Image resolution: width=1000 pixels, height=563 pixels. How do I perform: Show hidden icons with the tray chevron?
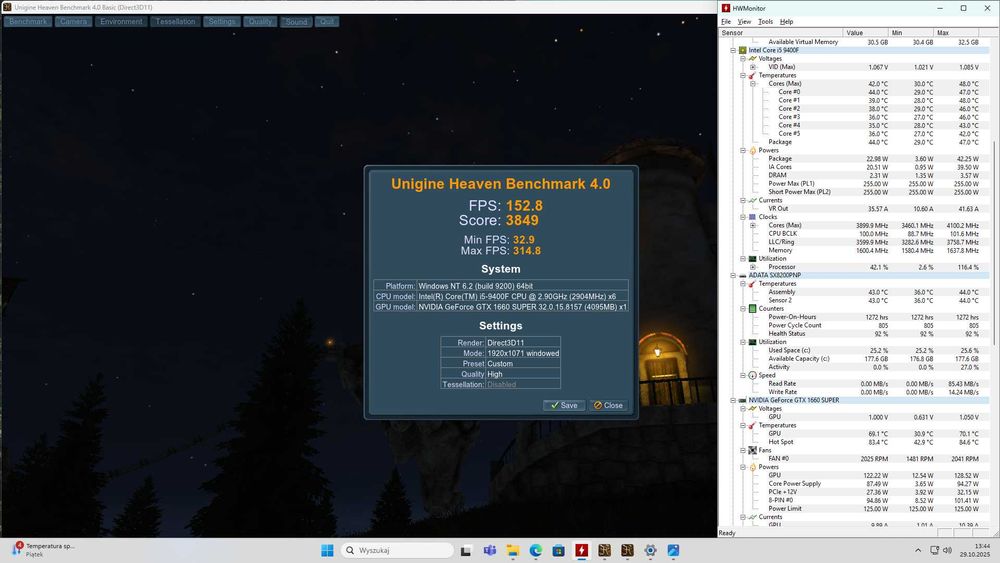pos(918,550)
